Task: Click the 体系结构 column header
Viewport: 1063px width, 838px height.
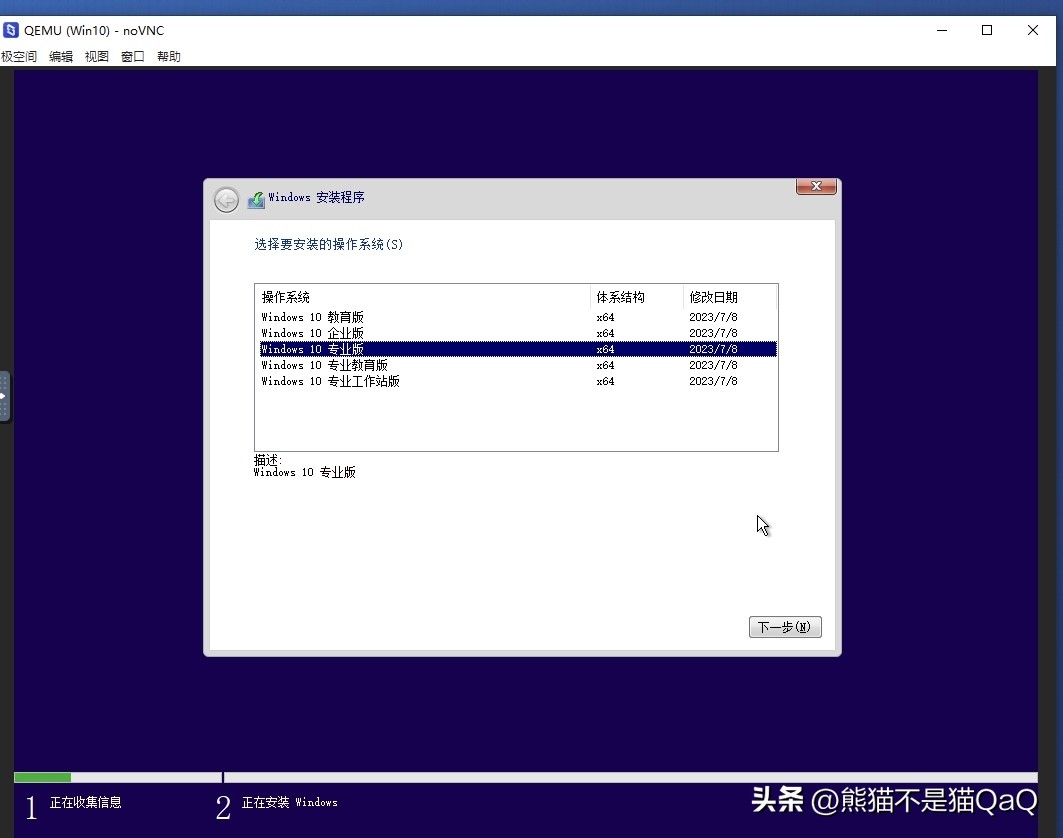Action: (637, 297)
